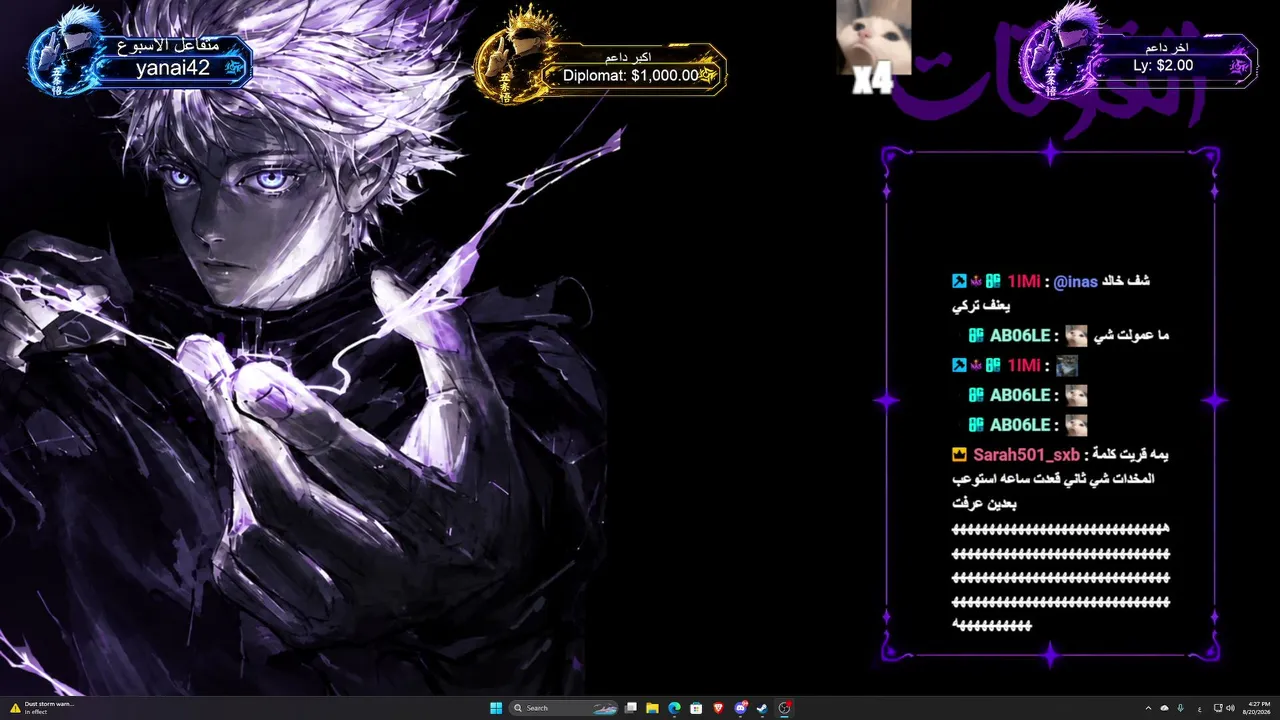Screen dimensions: 1280x720
Task: Switch to OBS Studio in the taskbar
Action: pos(785,708)
